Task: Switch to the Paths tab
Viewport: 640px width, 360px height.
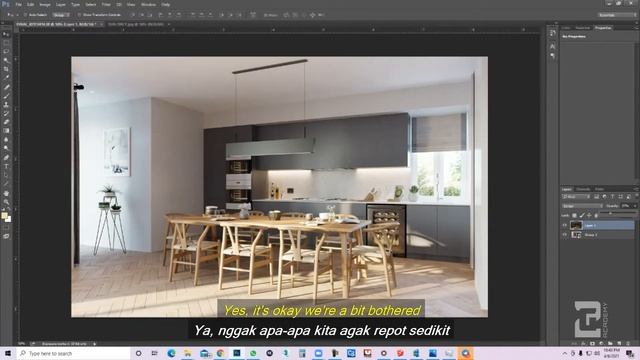Action: pyautogui.click(x=599, y=189)
